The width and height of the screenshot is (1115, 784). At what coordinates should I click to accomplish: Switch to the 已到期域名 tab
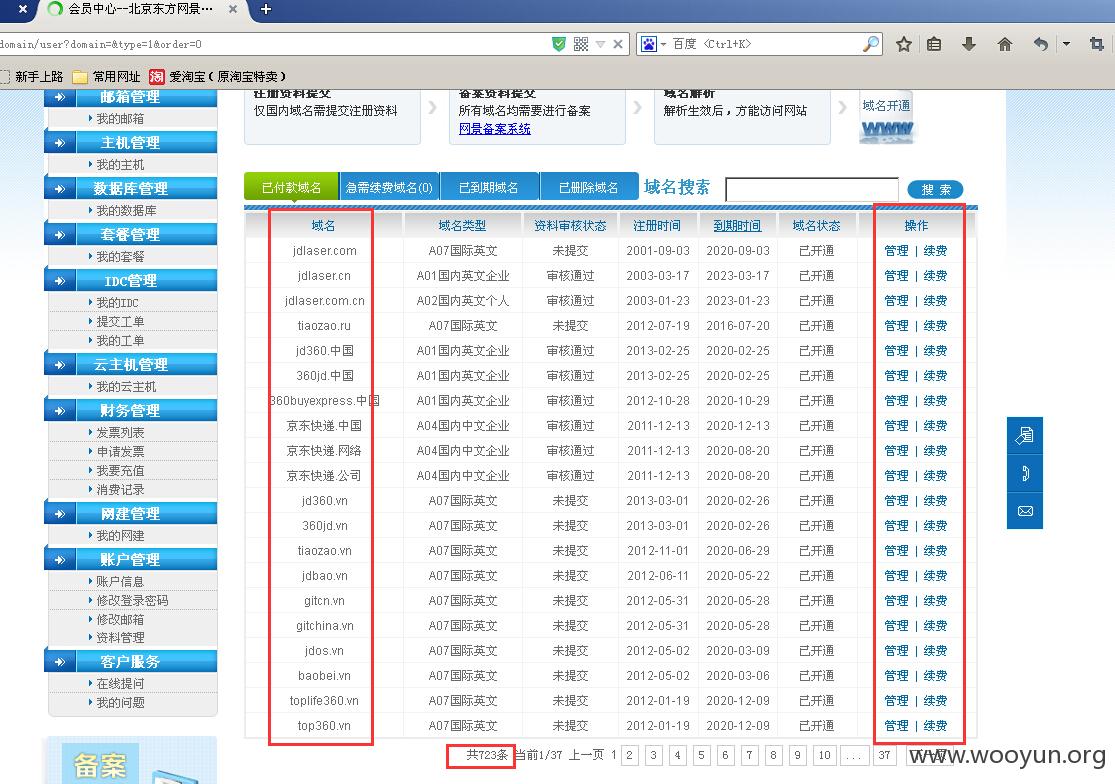tap(489, 188)
